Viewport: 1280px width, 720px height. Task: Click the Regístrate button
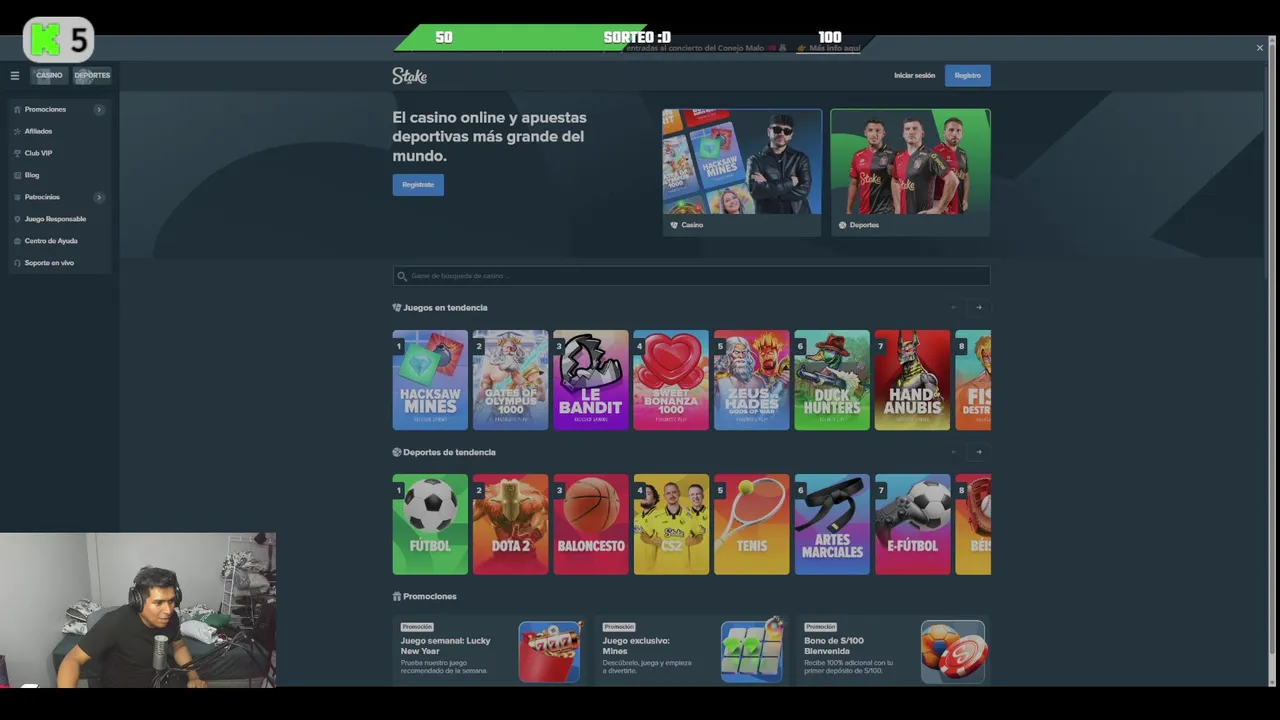point(418,184)
